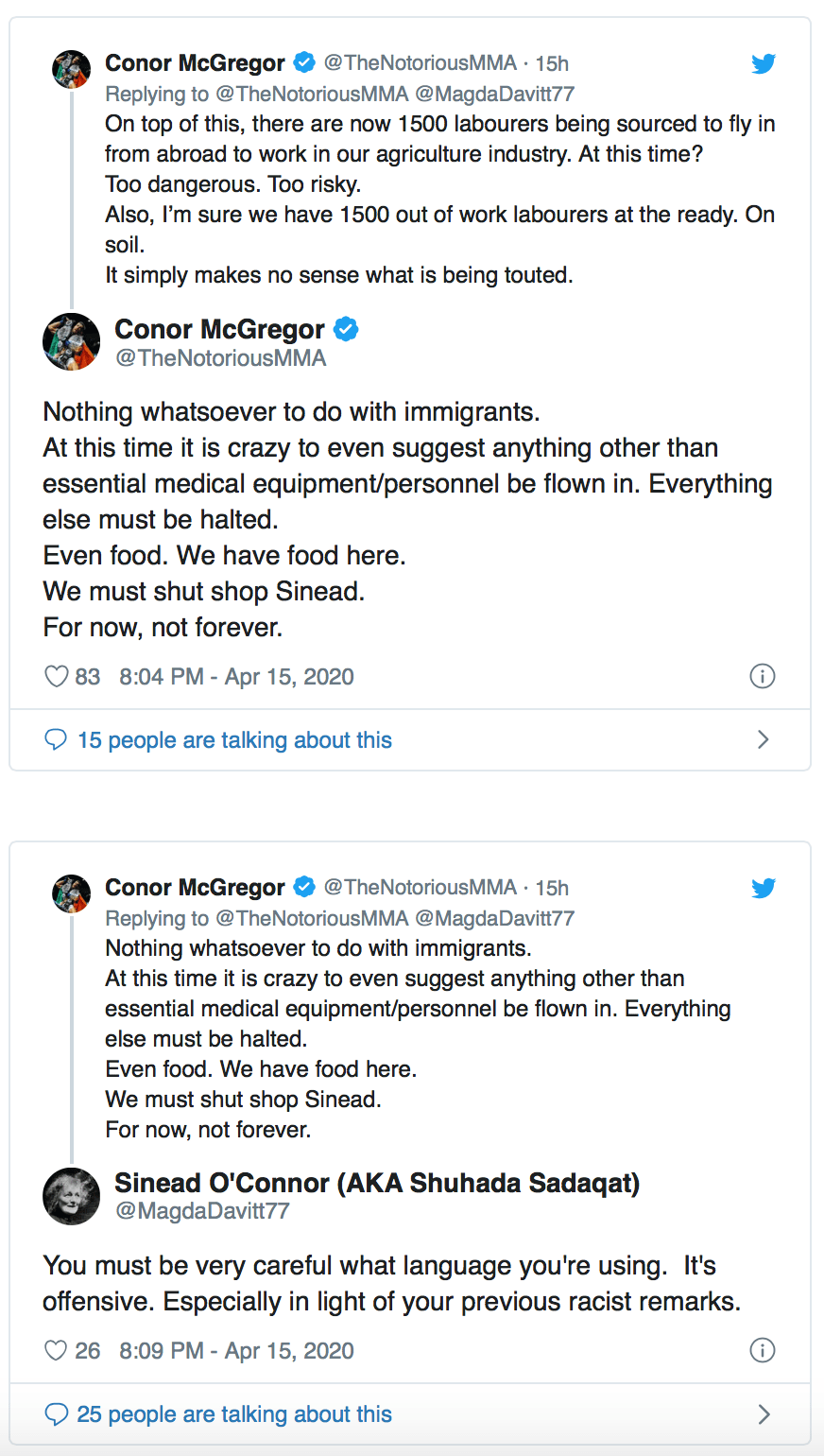Open info icon on the 8:04 PM tweet
Screen dimensions: 824x1456
coord(762,677)
